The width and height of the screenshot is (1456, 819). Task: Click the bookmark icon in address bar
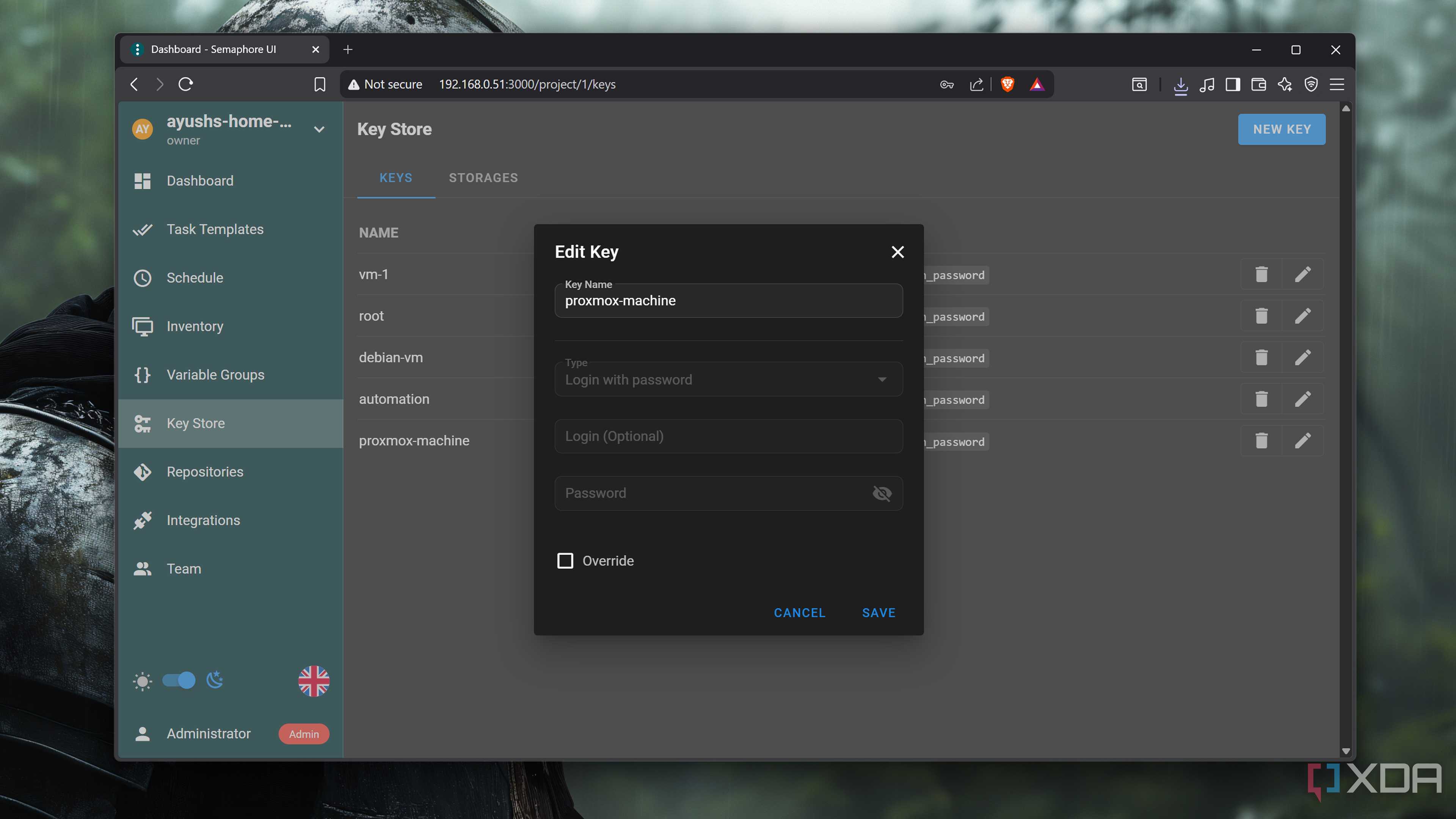(x=319, y=85)
